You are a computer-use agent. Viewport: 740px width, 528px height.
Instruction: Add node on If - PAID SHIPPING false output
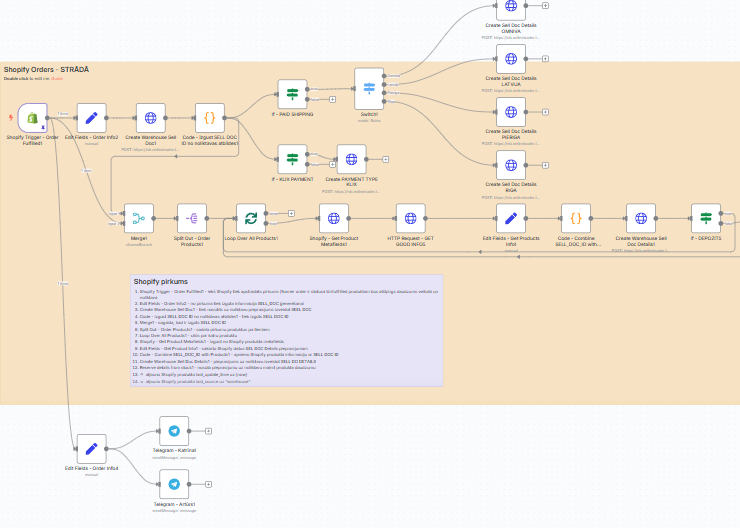[332, 100]
